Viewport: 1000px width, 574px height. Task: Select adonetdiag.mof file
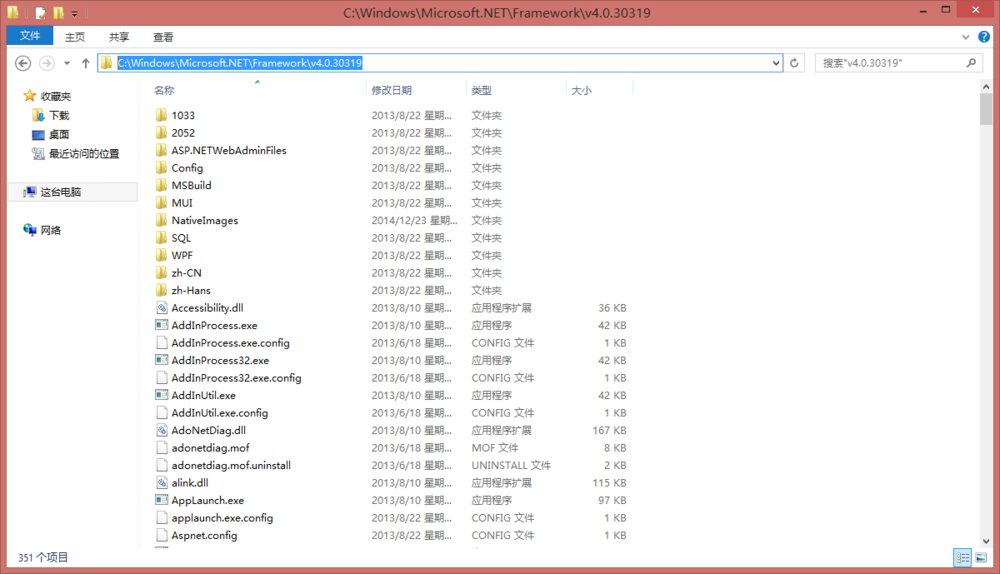(x=210, y=448)
